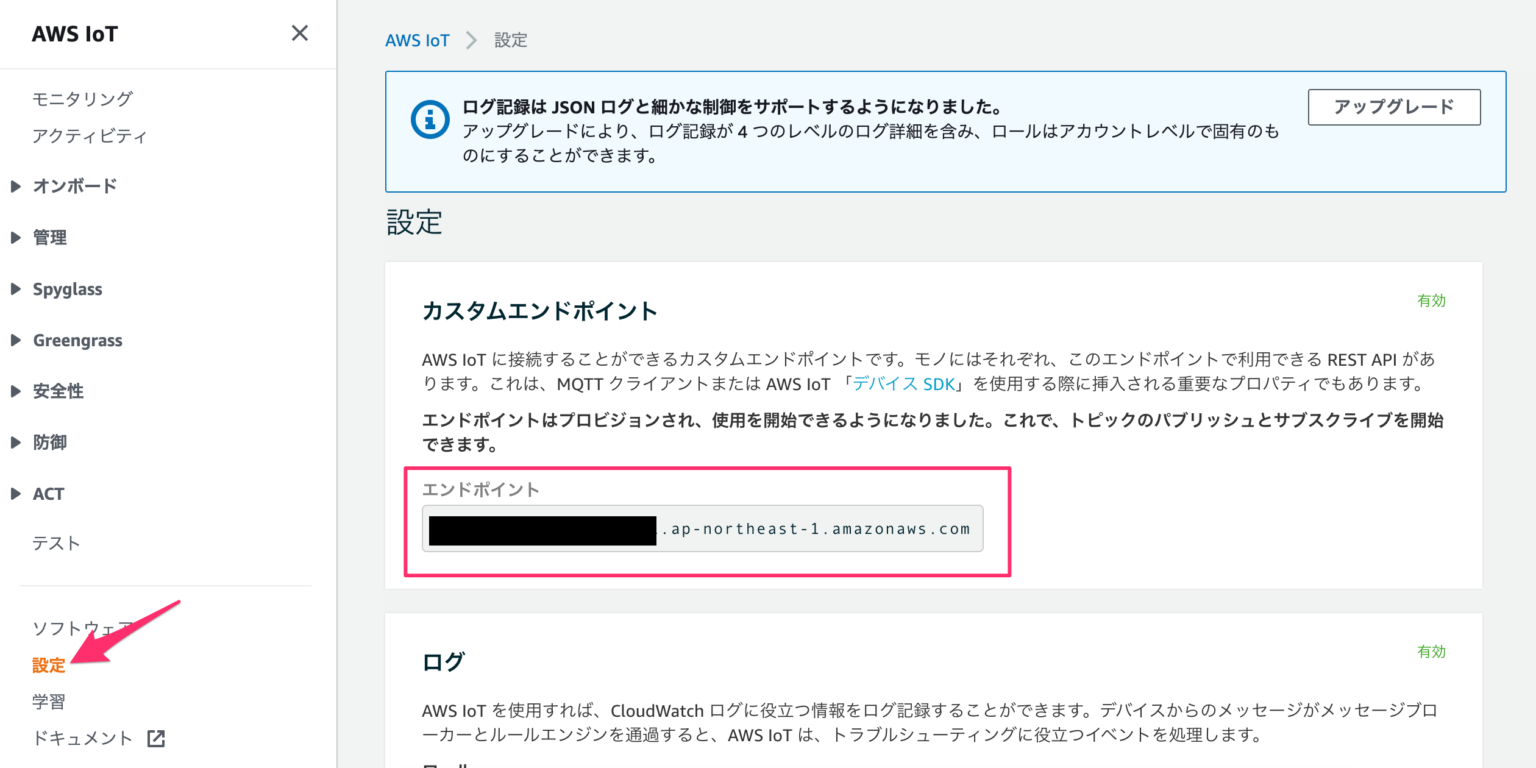The height and width of the screenshot is (768, 1536).
Task: Click the X to close the AWS IoT sidebar
Action: tap(298, 33)
